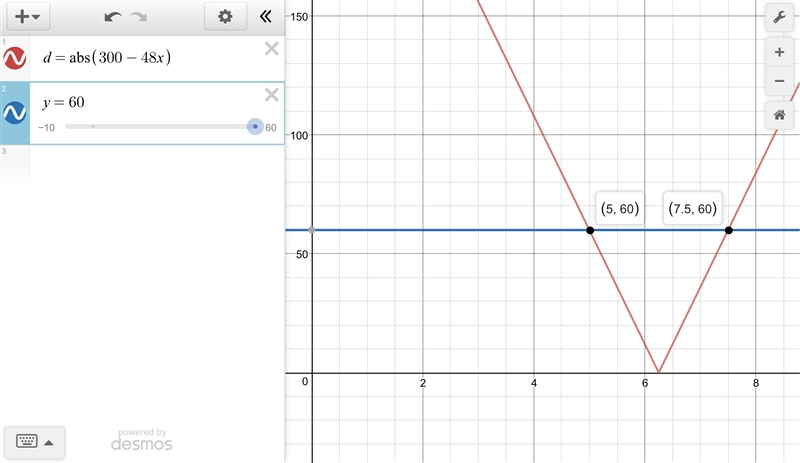Undo the last action
Screen dimensions: 800x463
113,17
